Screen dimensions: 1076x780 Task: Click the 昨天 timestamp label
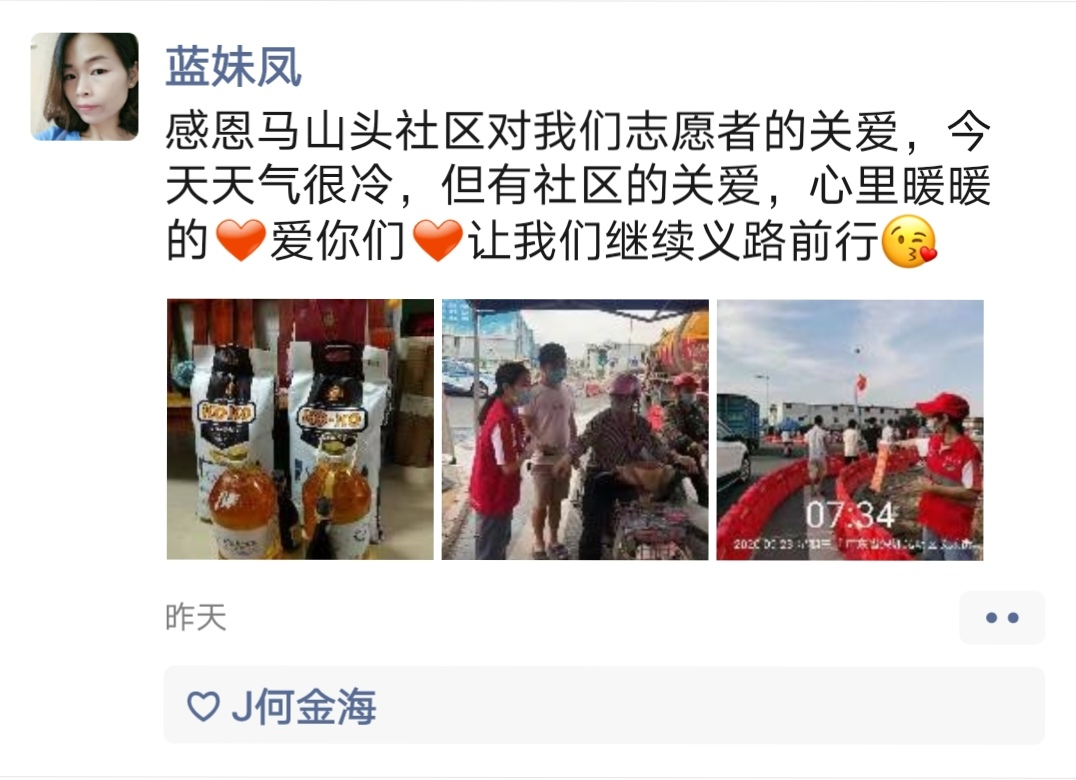196,617
